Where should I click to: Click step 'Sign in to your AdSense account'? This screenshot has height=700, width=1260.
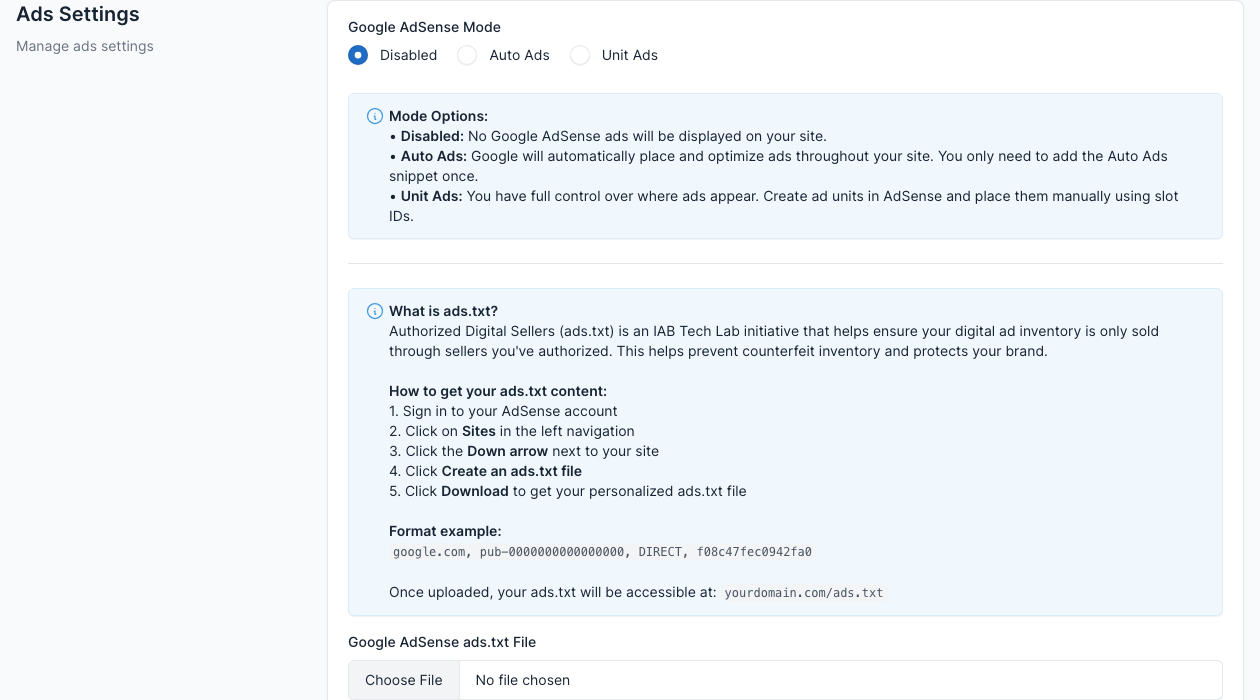pyautogui.click(x=503, y=411)
